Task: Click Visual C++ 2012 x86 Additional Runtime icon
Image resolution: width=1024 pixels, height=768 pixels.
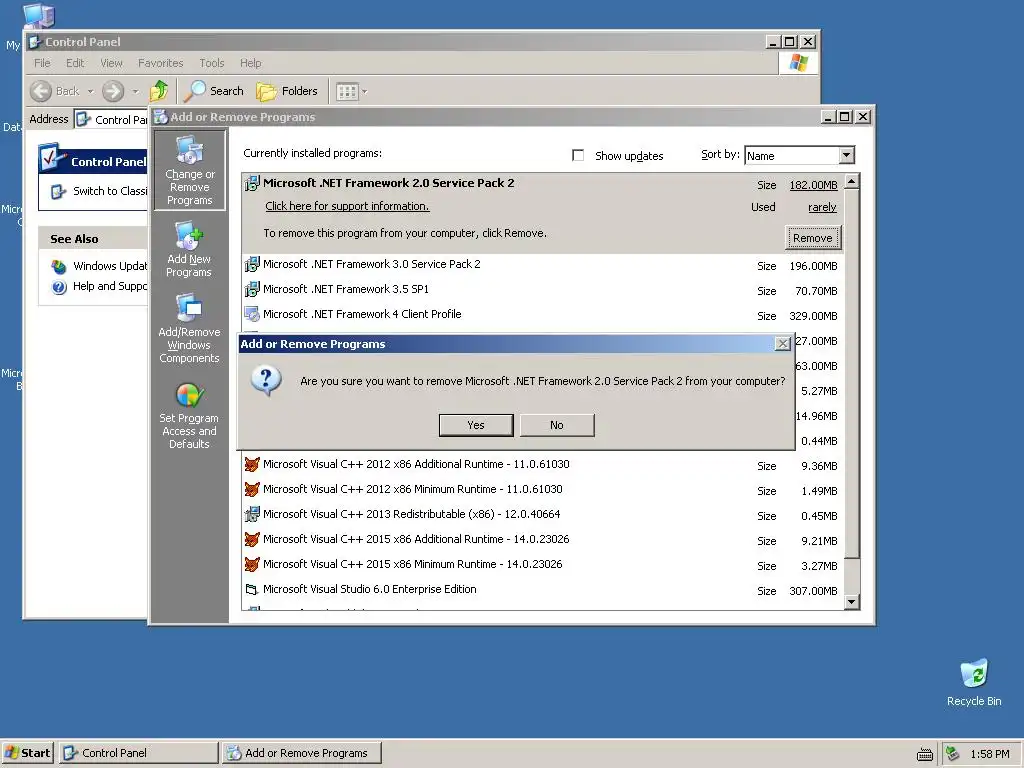Action: tap(252, 464)
